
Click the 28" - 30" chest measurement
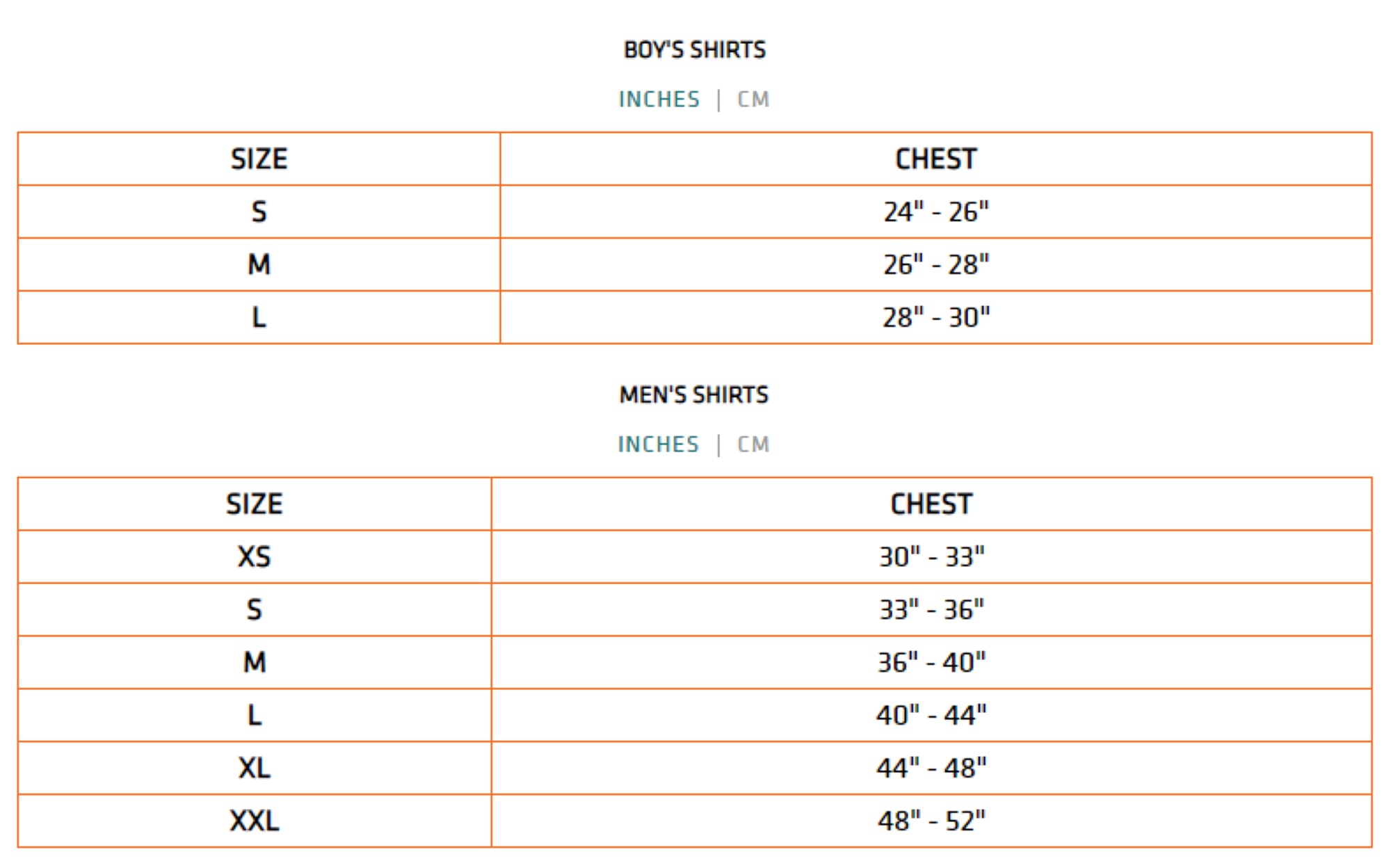point(936,317)
